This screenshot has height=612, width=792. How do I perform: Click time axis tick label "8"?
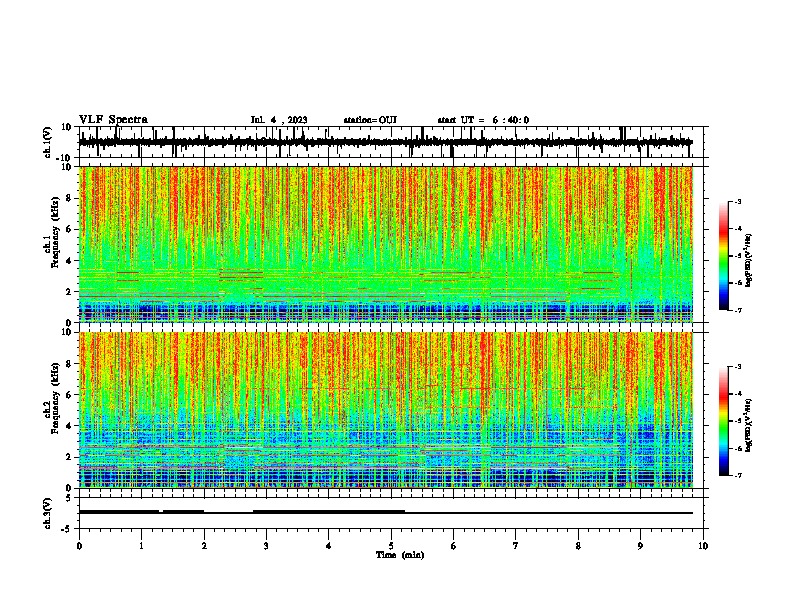tap(578, 546)
